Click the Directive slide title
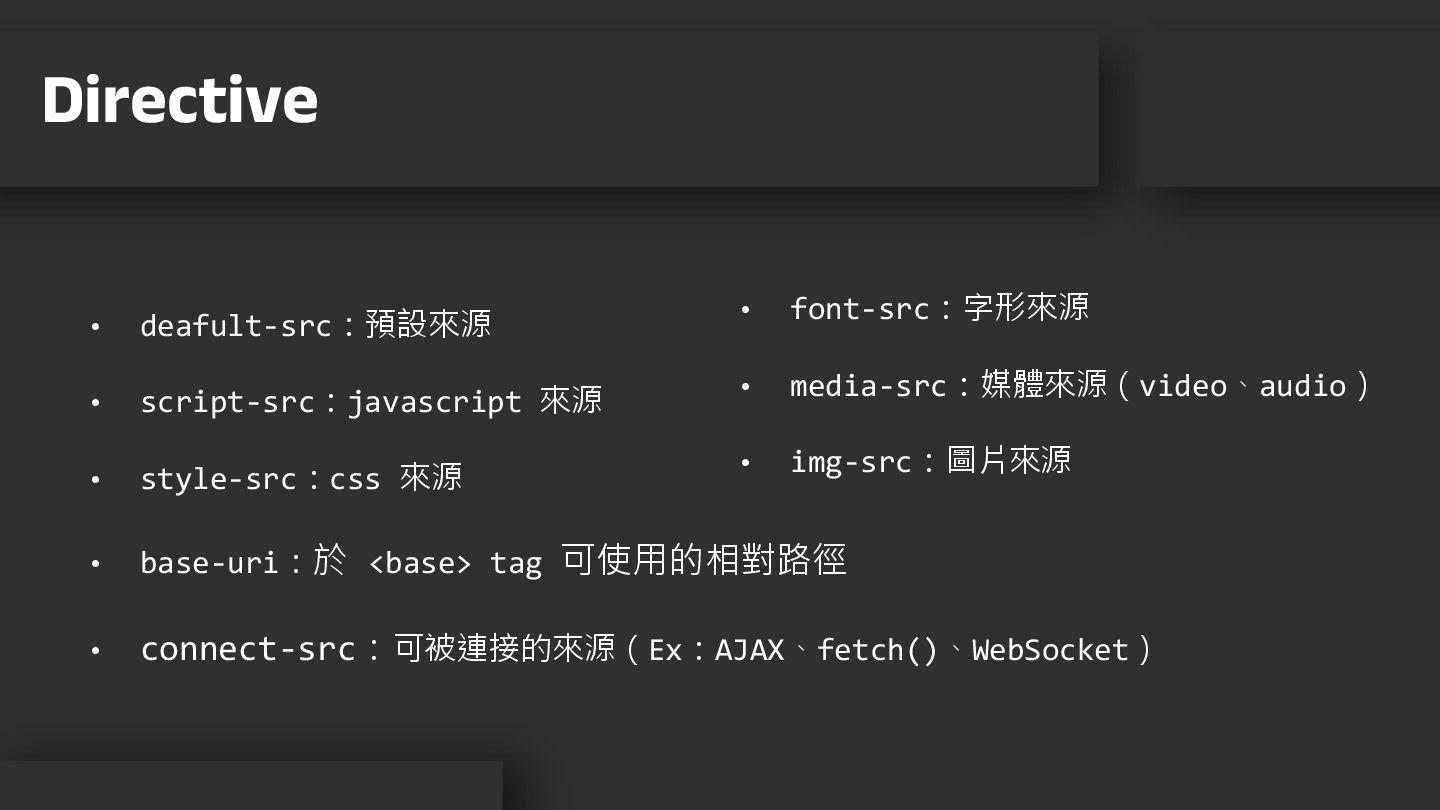The width and height of the screenshot is (1440, 810). click(180, 100)
